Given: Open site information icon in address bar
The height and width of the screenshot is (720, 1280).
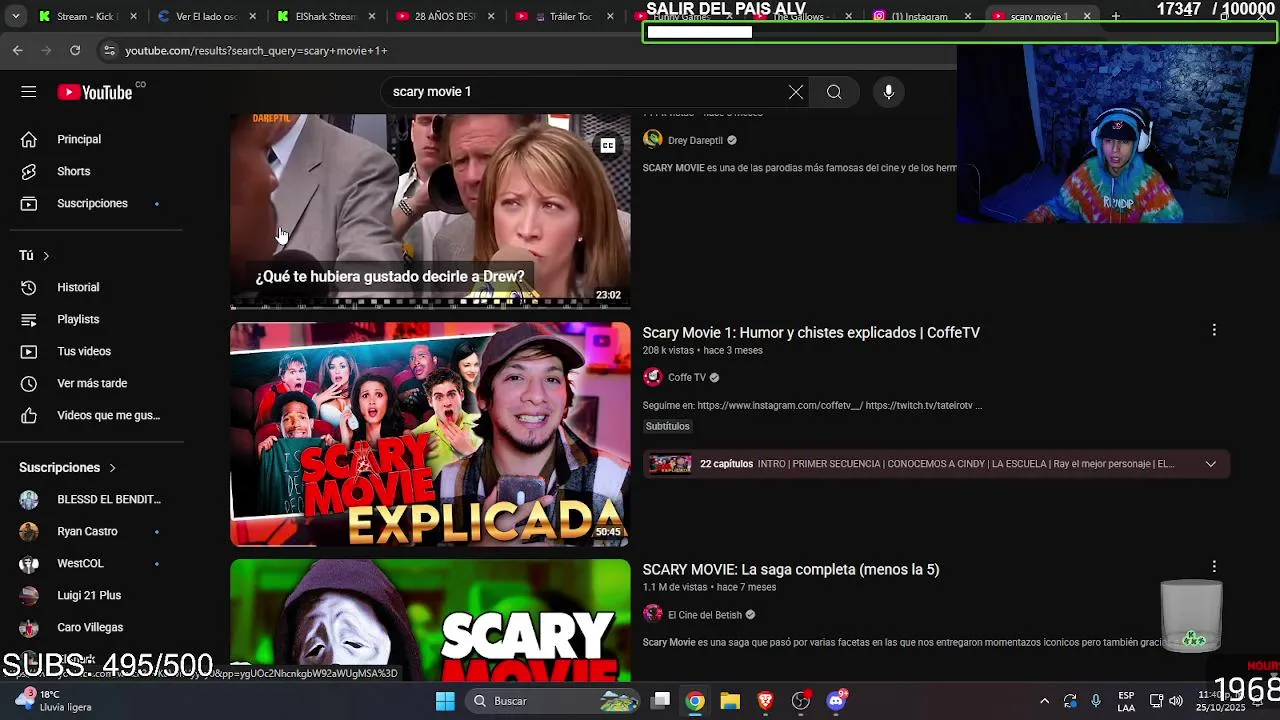Looking at the screenshot, I should pos(109,50).
